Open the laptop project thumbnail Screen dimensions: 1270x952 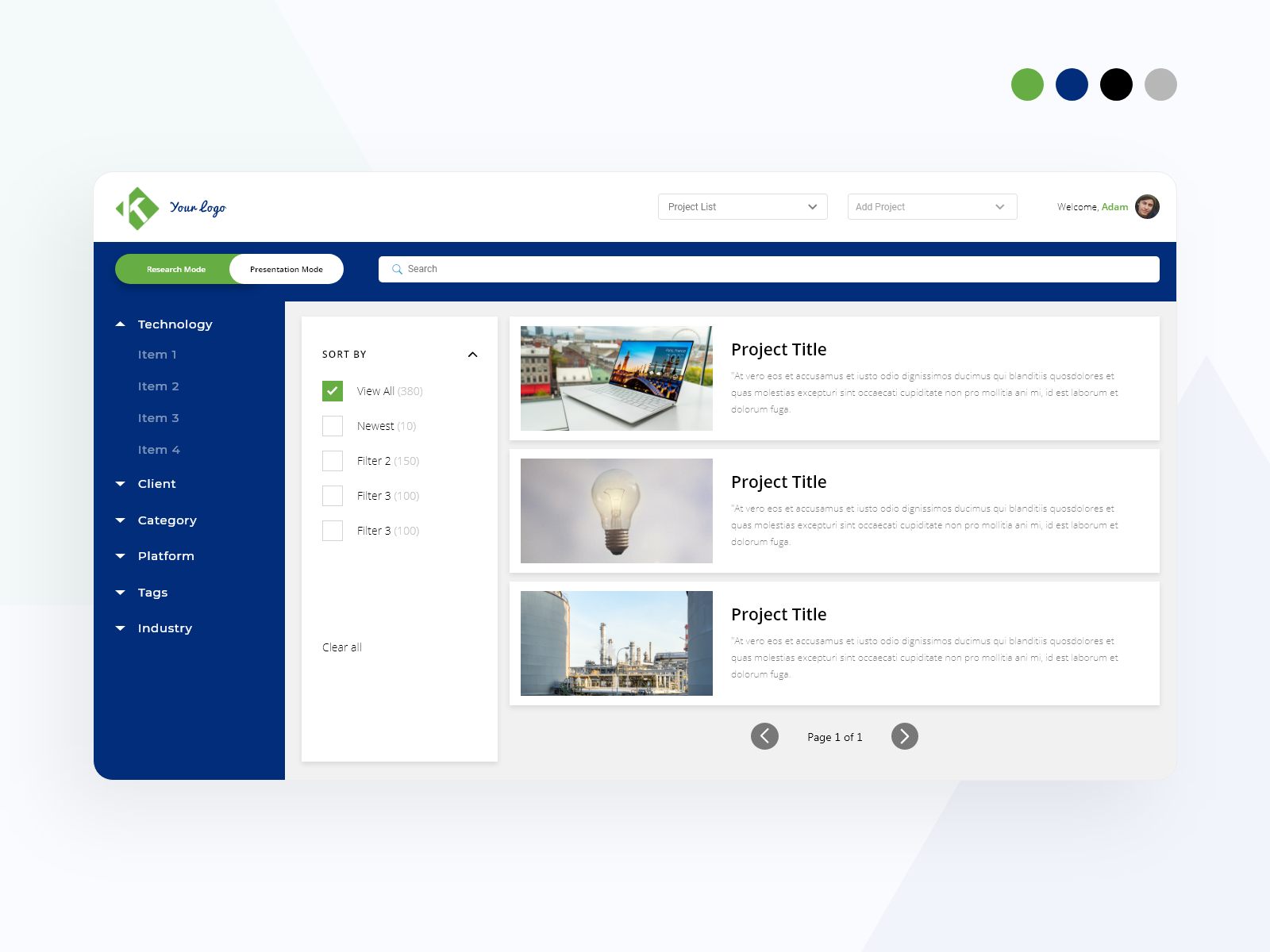coord(616,378)
